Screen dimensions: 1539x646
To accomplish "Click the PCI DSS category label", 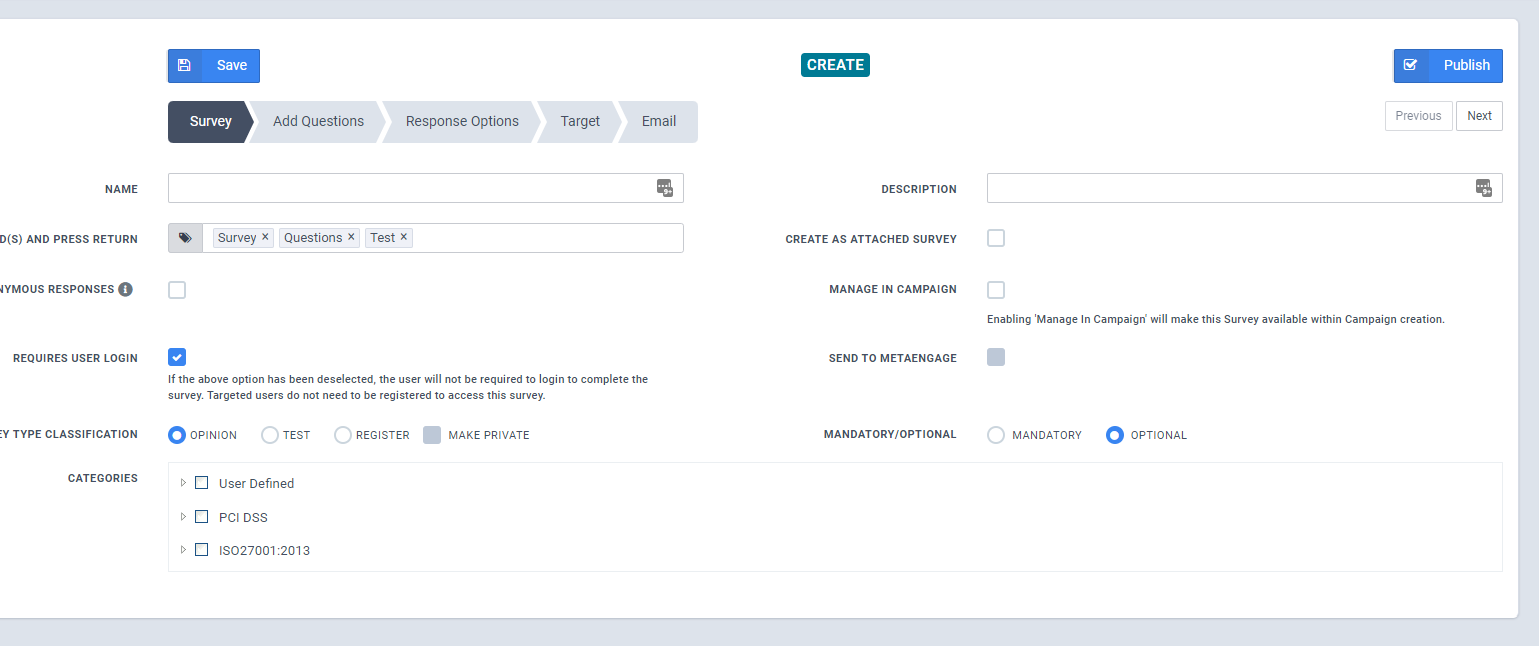I will pyautogui.click(x=243, y=517).
